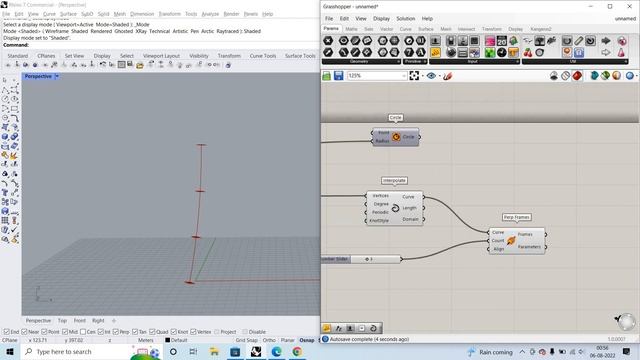Image resolution: width=640 pixels, height=360 pixels.
Task: Click the number slider on Grasshopper canvas
Action: 361,259
